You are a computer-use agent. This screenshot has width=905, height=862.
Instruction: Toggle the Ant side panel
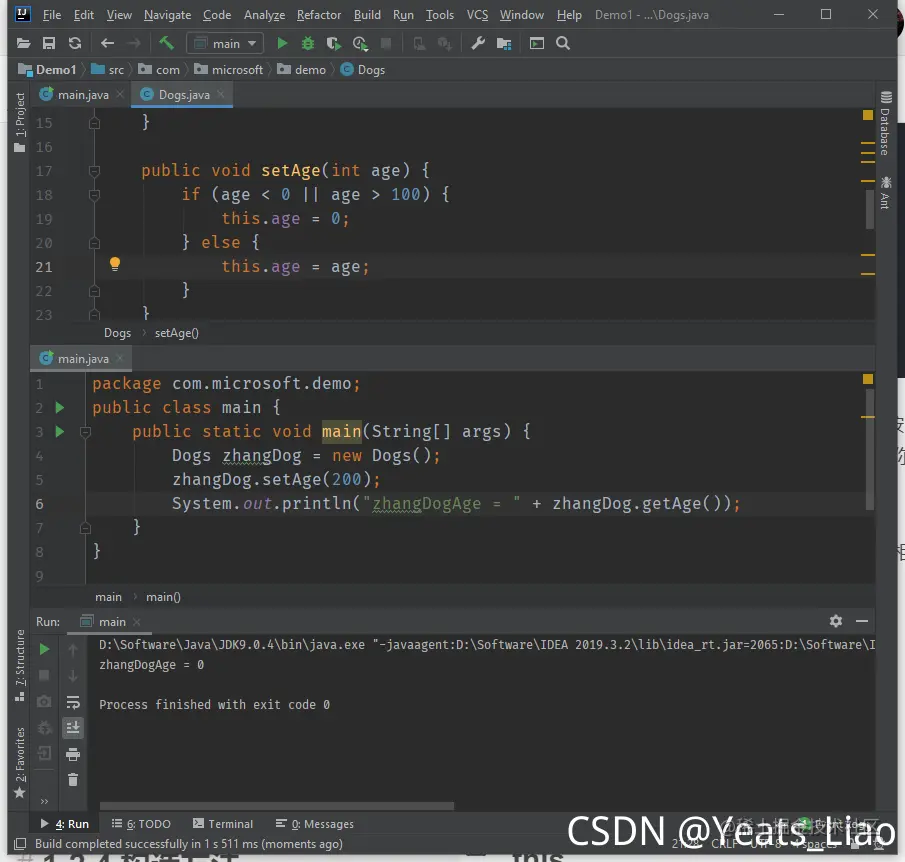click(885, 193)
